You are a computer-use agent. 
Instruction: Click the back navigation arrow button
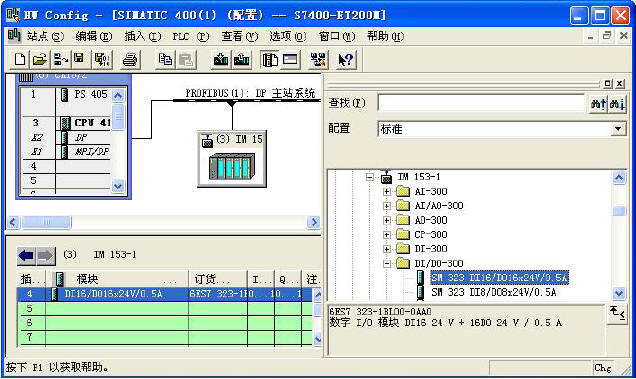pos(26,256)
